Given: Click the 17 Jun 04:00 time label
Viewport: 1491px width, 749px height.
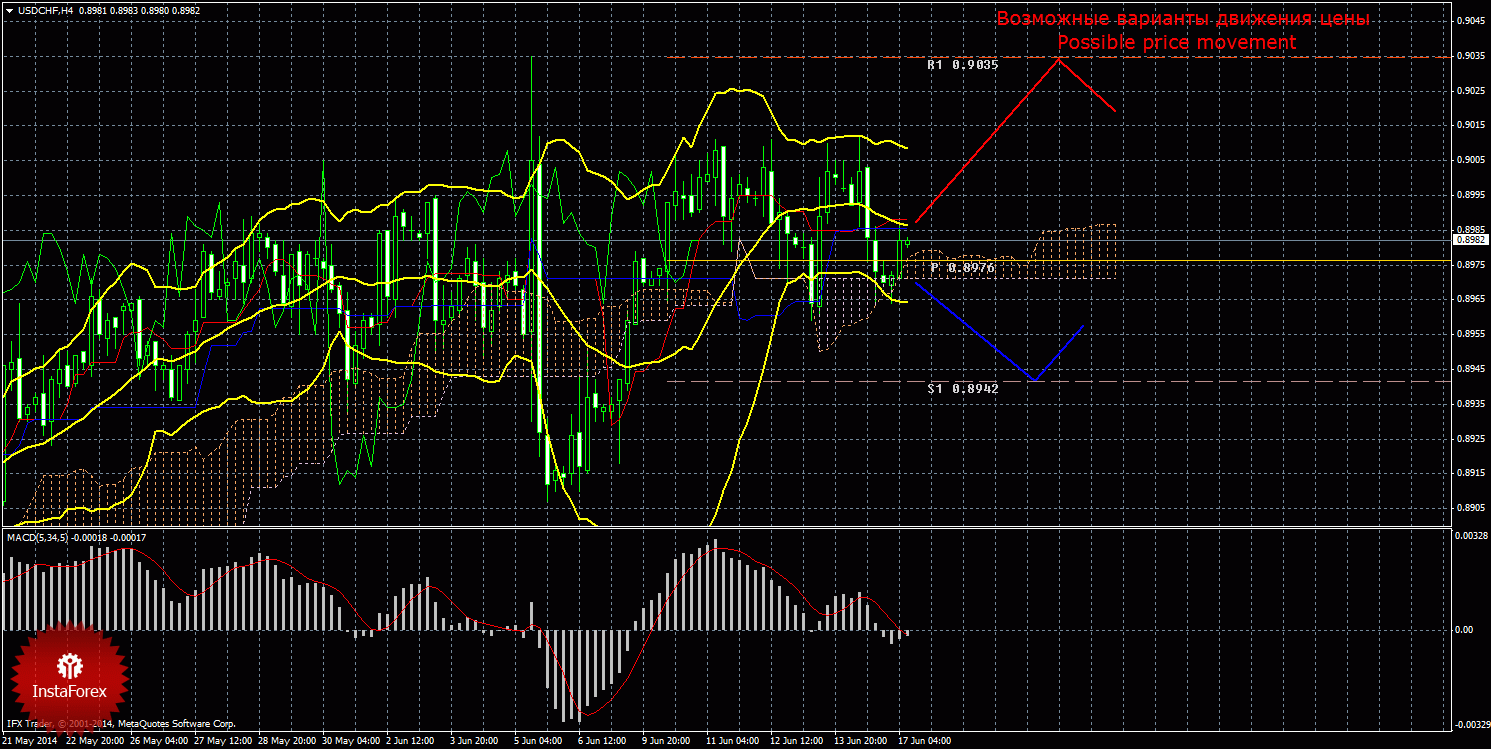Looking at the screenshot, I should pos(924,741).
